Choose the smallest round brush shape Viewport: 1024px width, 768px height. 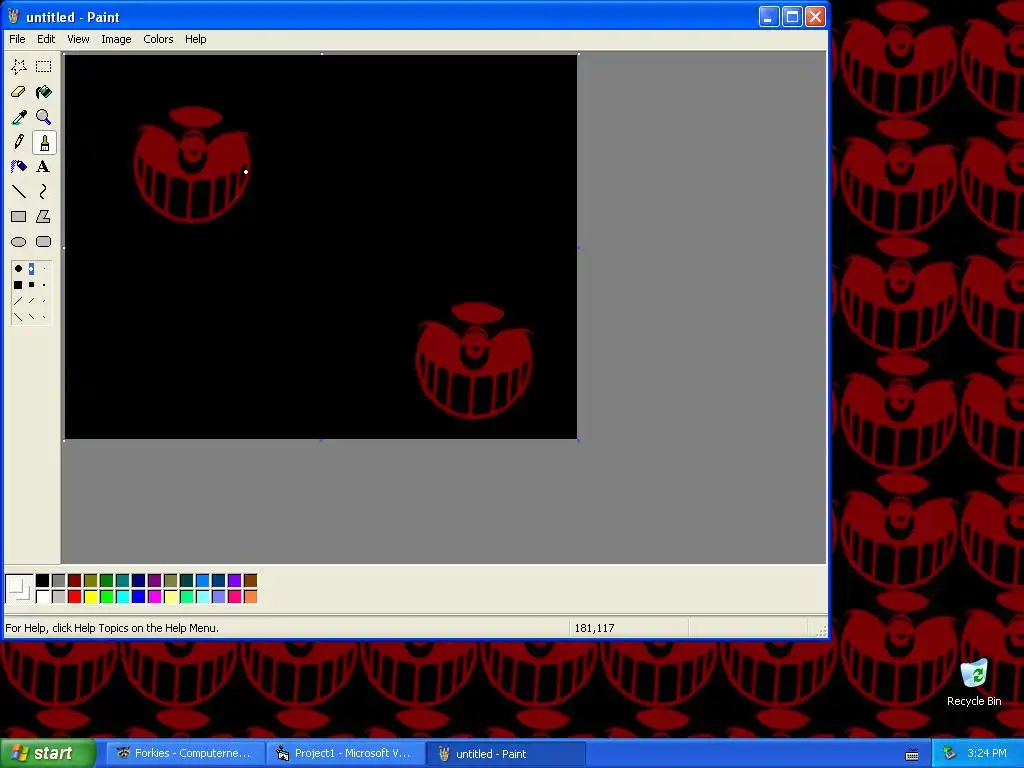44,268
